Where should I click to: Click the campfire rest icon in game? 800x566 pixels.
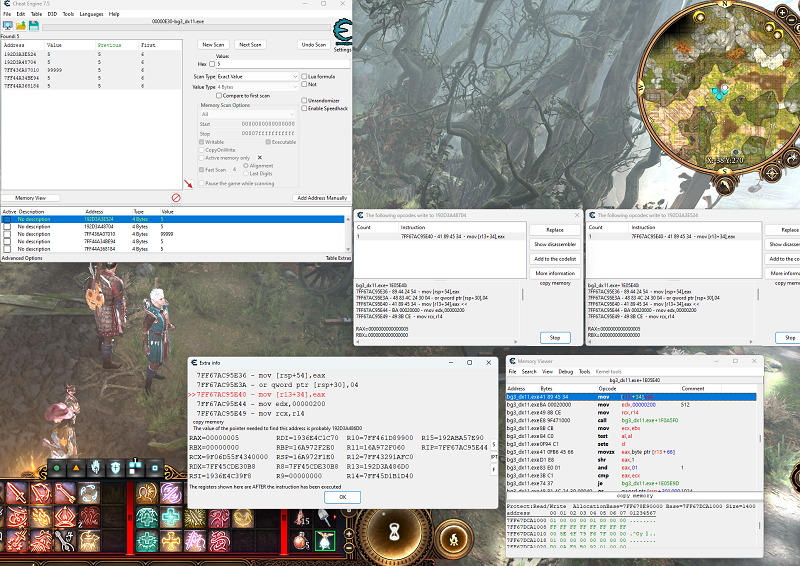click(x=454, y=540)
